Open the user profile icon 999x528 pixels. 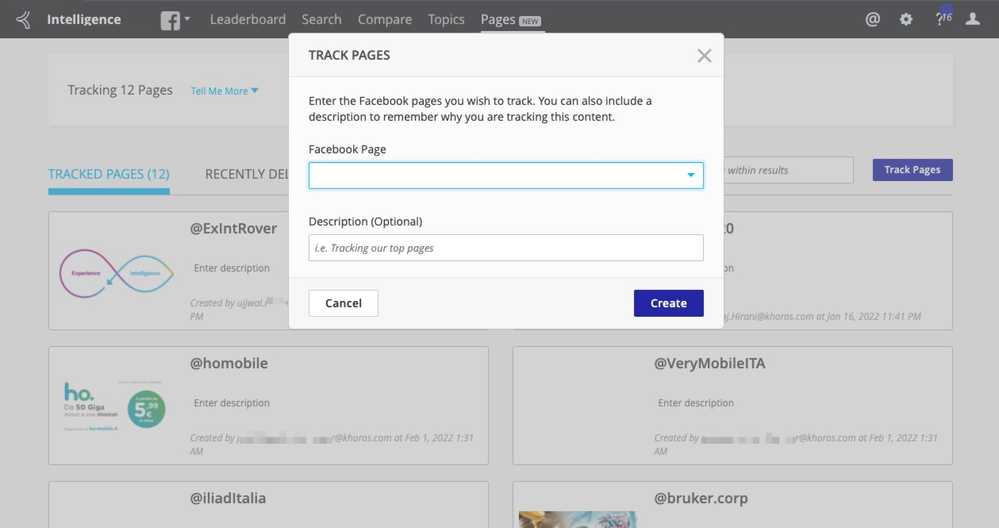(973, 19)
